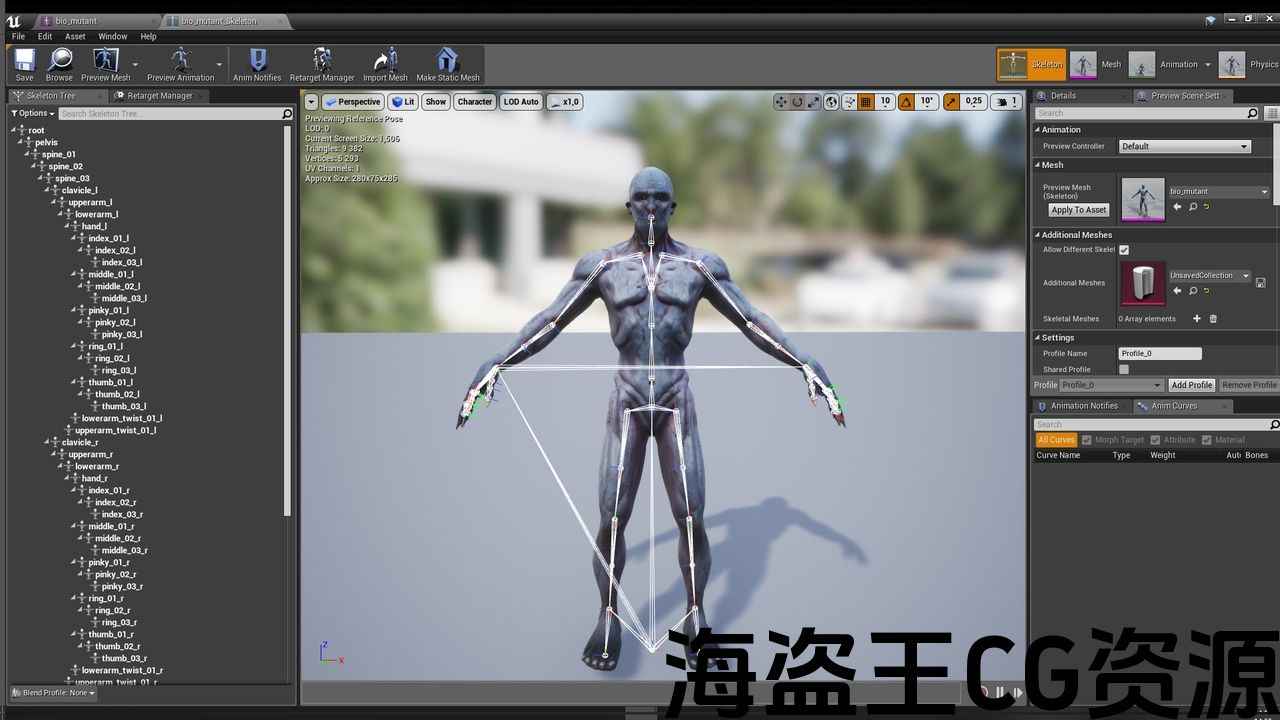Click the Import Mesh toolbar icon

coord(385,63)
